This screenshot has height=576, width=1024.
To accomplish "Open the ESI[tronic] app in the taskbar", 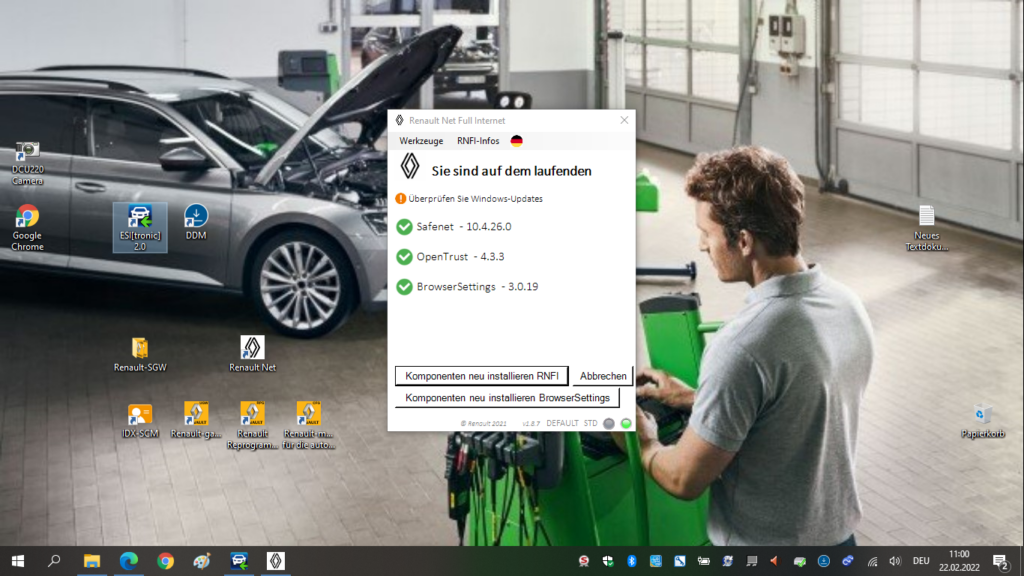I will 239,561.
